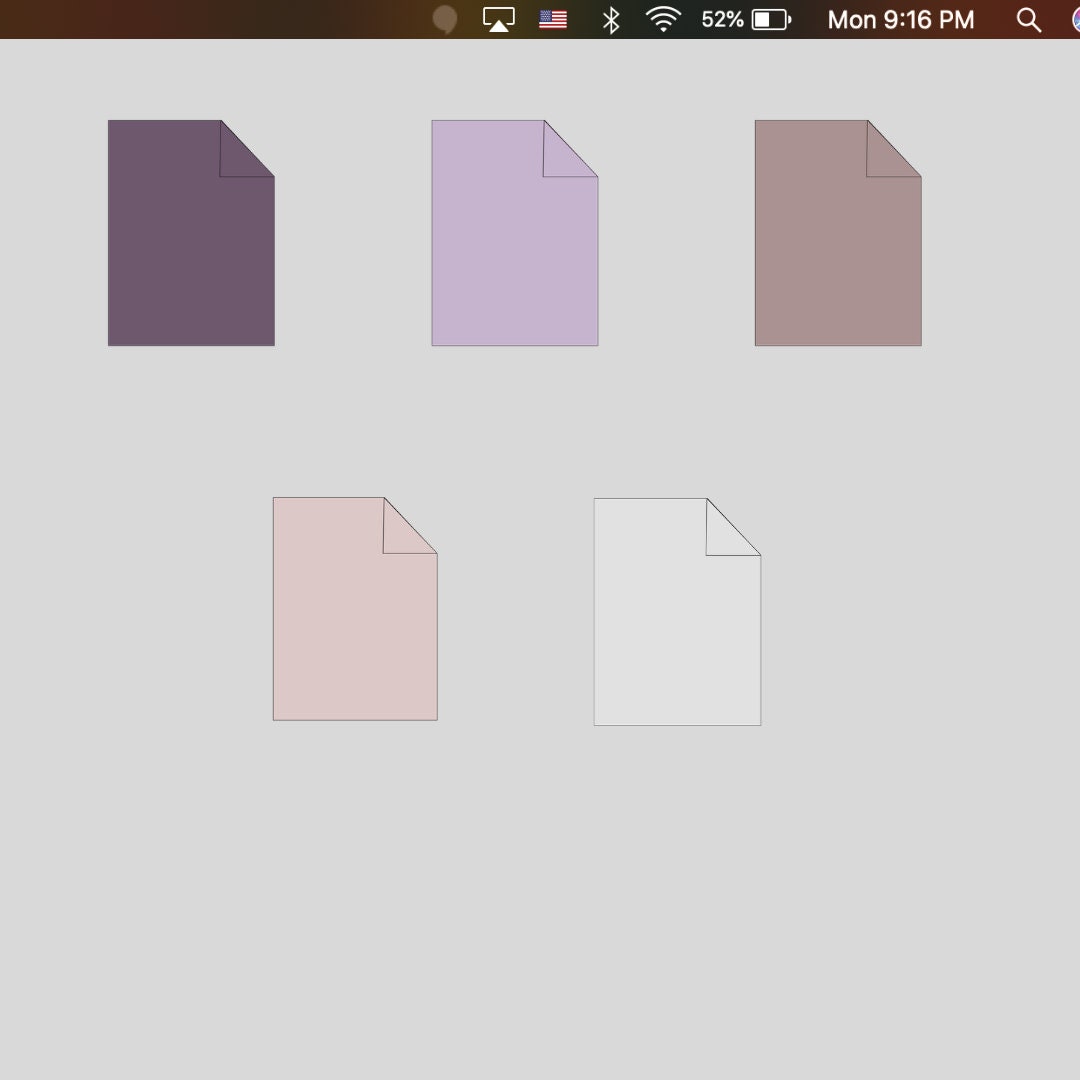Expand the clock showing Mon 9:16 PM
The height and width of the screenshot is (1080, 1080).
tap(899, 18)
